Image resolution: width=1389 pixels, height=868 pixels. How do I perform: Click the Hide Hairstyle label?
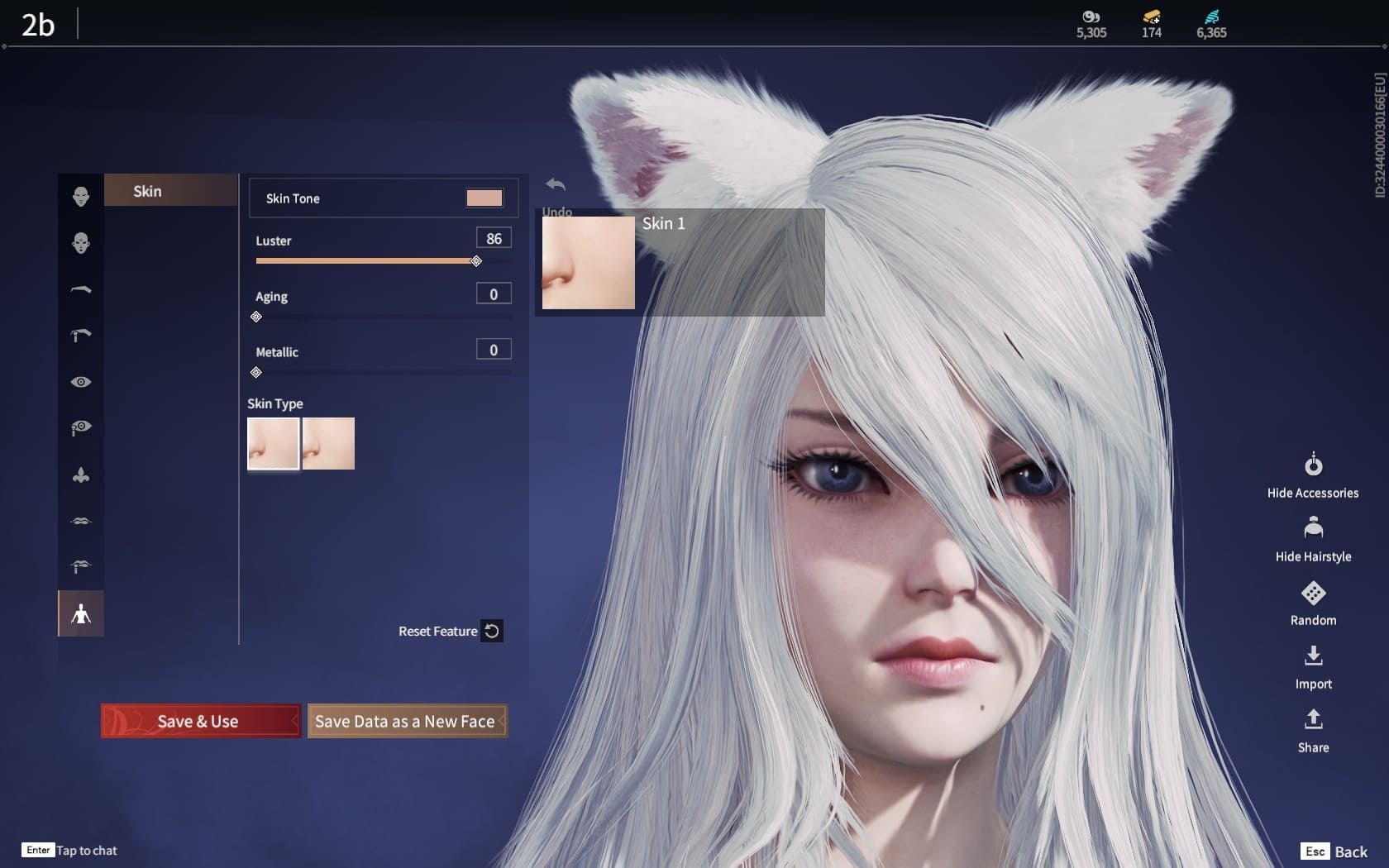[x=1313, y=556]
